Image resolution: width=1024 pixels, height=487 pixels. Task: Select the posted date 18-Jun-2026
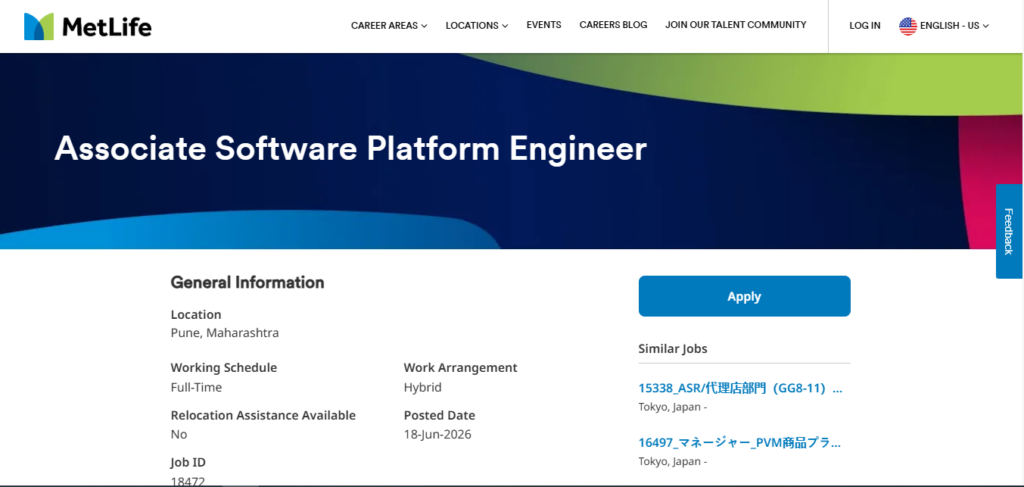click(x=438, y=435)
